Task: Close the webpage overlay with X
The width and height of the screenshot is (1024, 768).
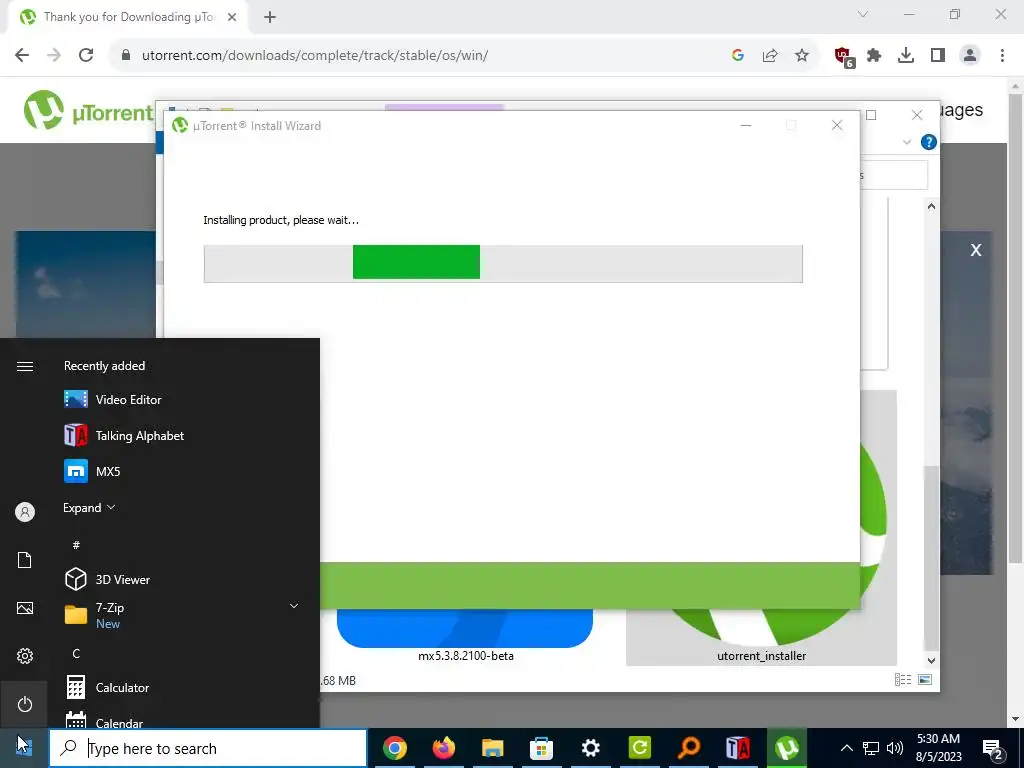Action: coord(976,250)
